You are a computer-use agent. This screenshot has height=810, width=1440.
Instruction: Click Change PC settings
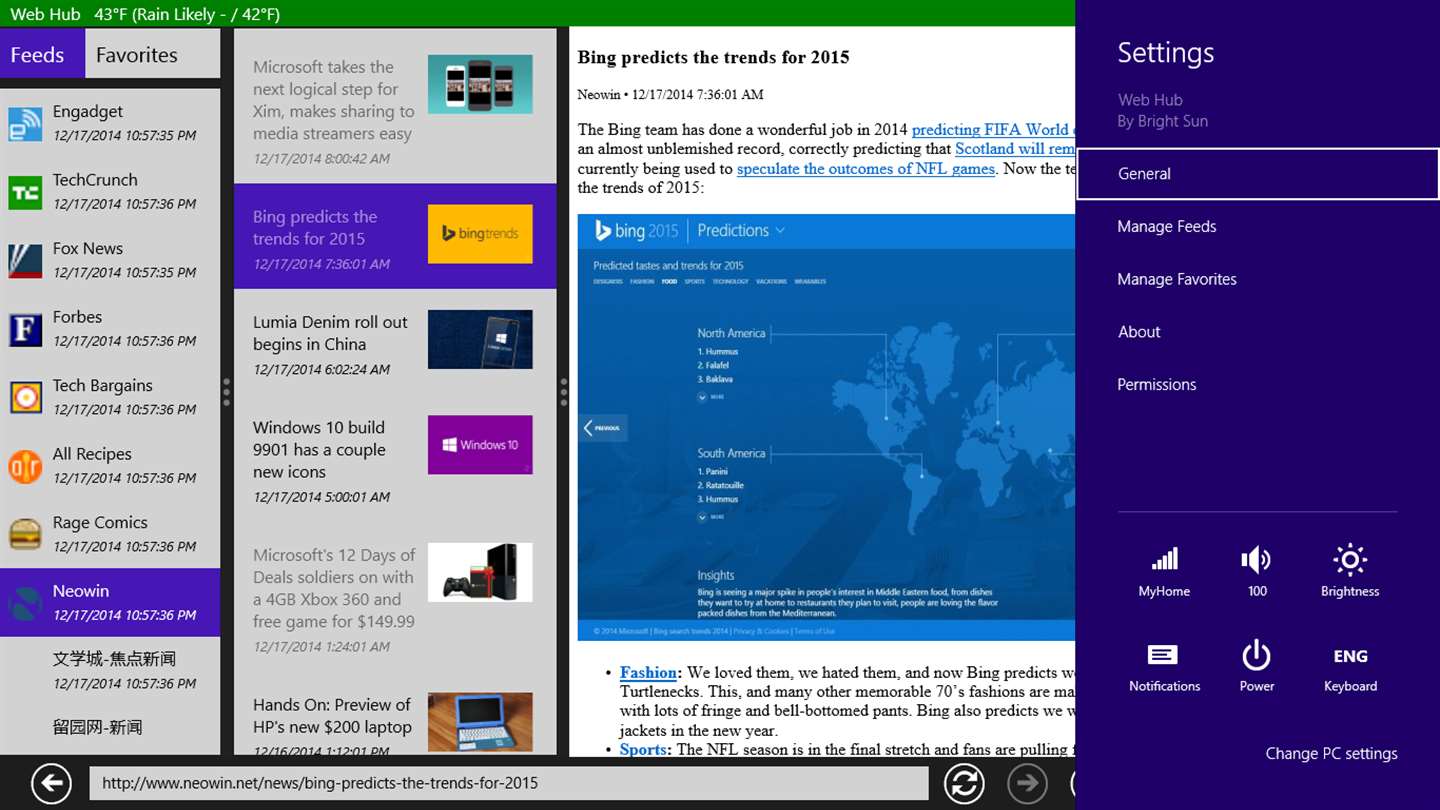(x=1331, y=754)
